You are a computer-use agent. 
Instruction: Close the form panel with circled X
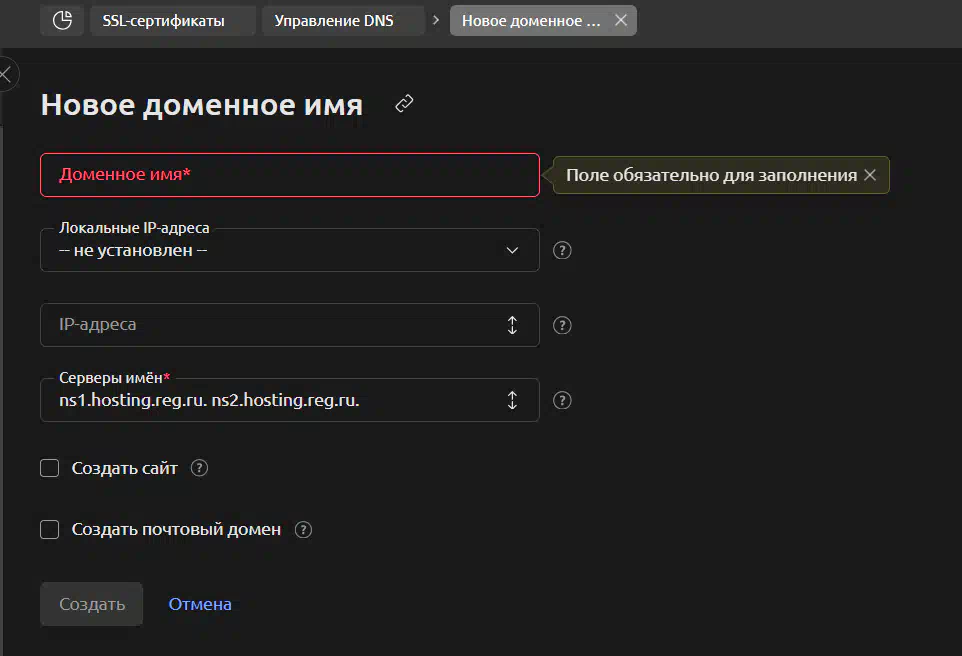tap(6, 75)
